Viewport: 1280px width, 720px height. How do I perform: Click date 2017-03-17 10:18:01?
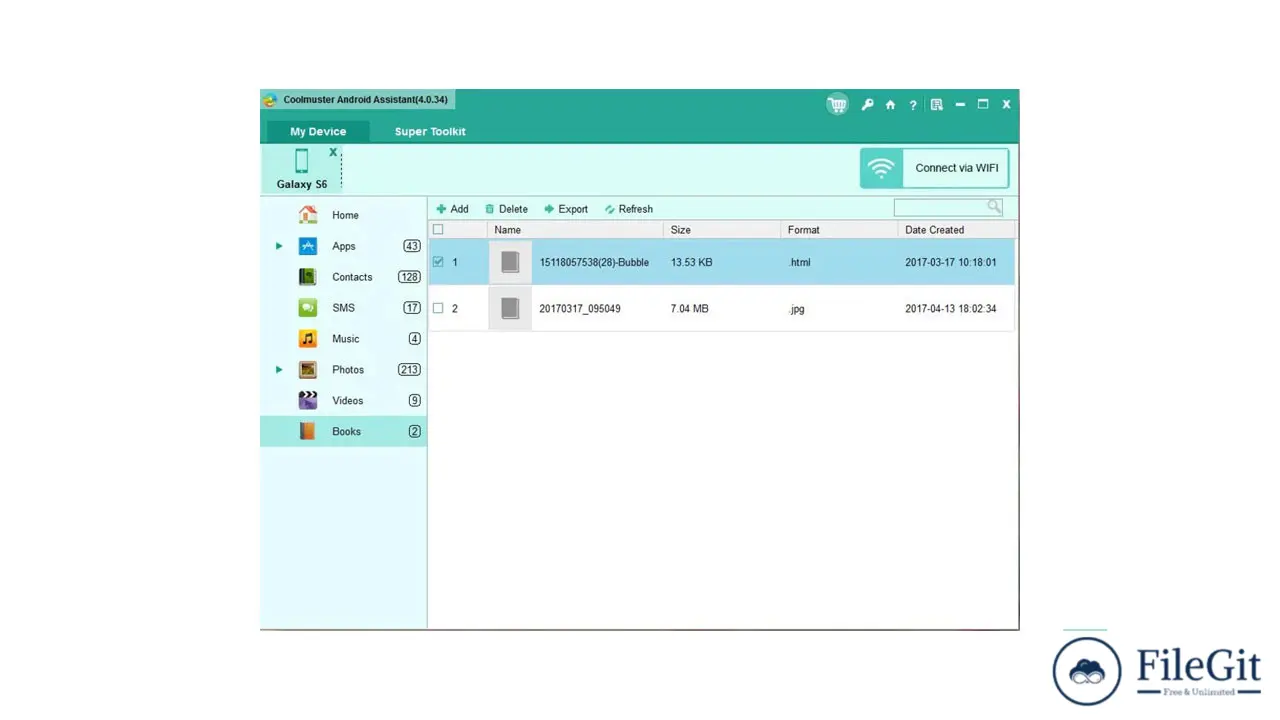tap(951, 262)
